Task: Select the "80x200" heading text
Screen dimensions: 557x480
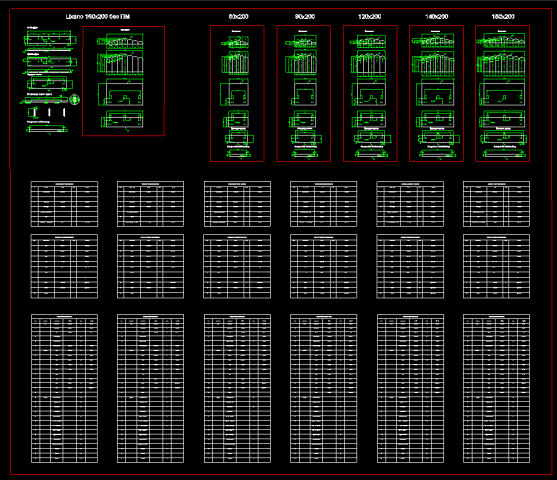Action: (238, 16)
